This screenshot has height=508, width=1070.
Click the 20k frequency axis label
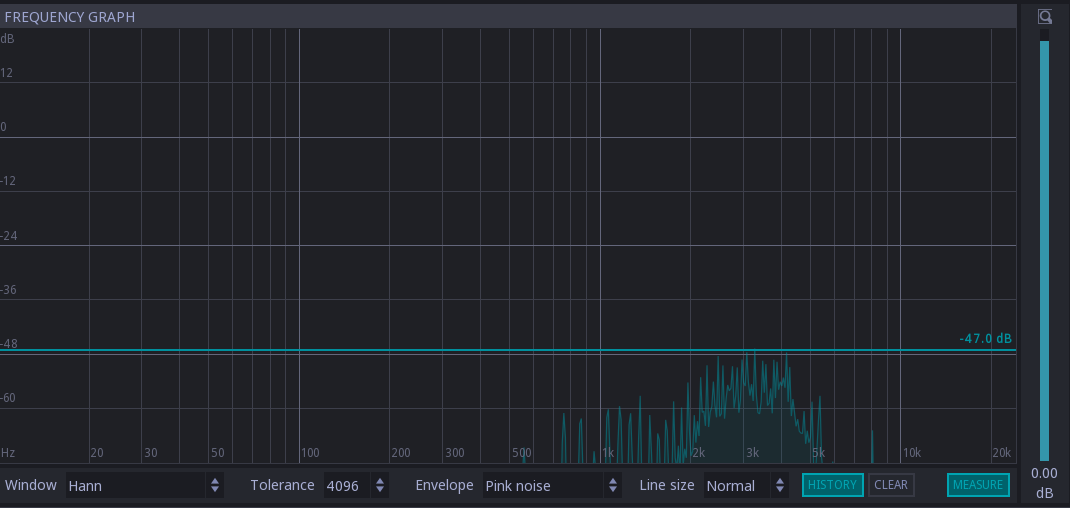pyautogui.click(x=1001, y=453)
